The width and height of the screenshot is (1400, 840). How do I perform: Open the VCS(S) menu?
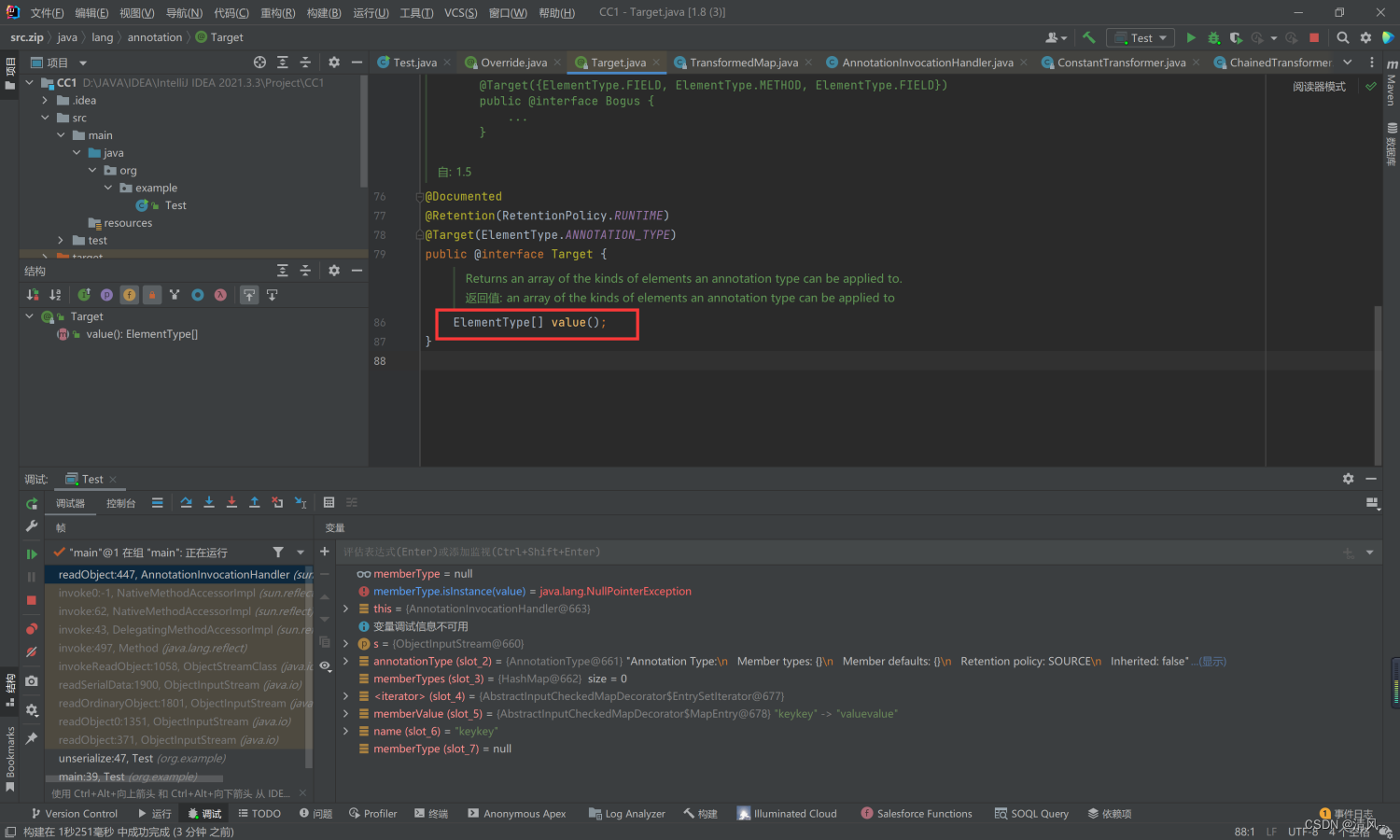point(461,12)
